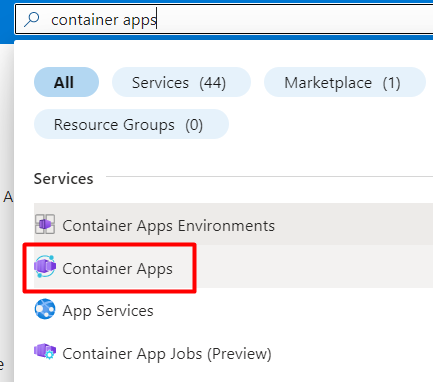Filter results by Services (44)
Viewport: 433px width, 382px height.
(x=181, y=82)
